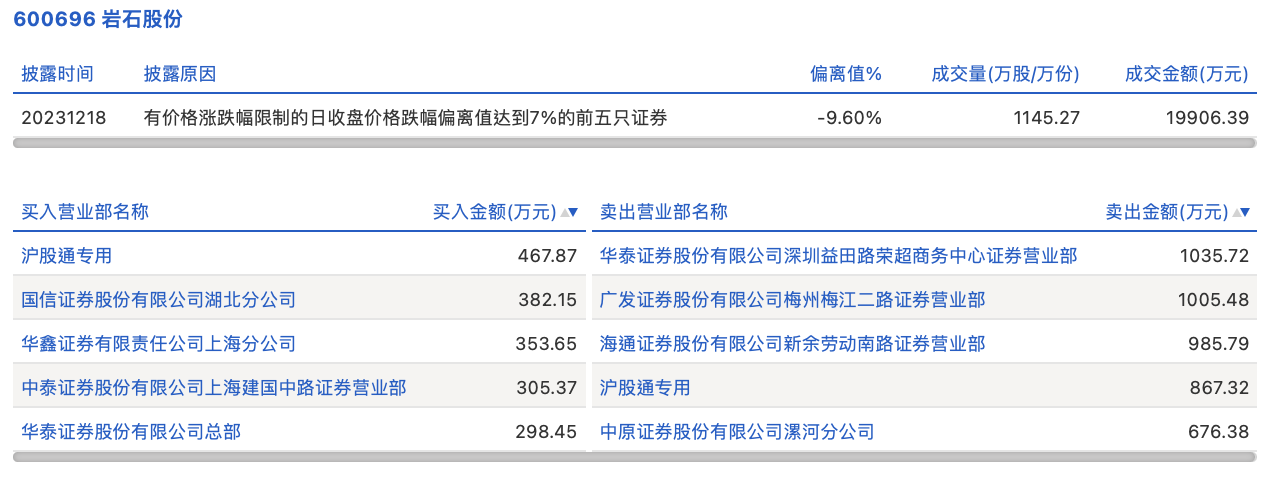The height and width of the screenshot is (478, 1272).
Task: Open 华鑫证券有限责任公司上海分公司 link
Action: click(158, 344)
